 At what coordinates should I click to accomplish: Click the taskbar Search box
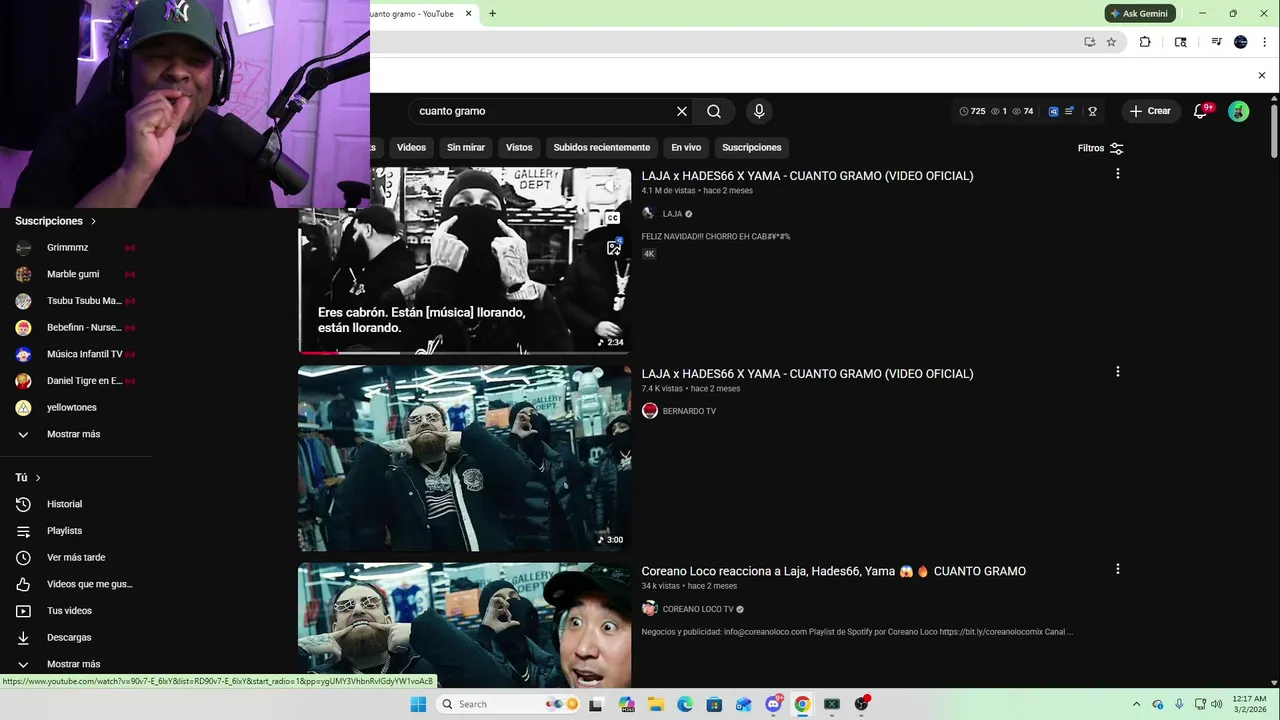pos(509,704)
